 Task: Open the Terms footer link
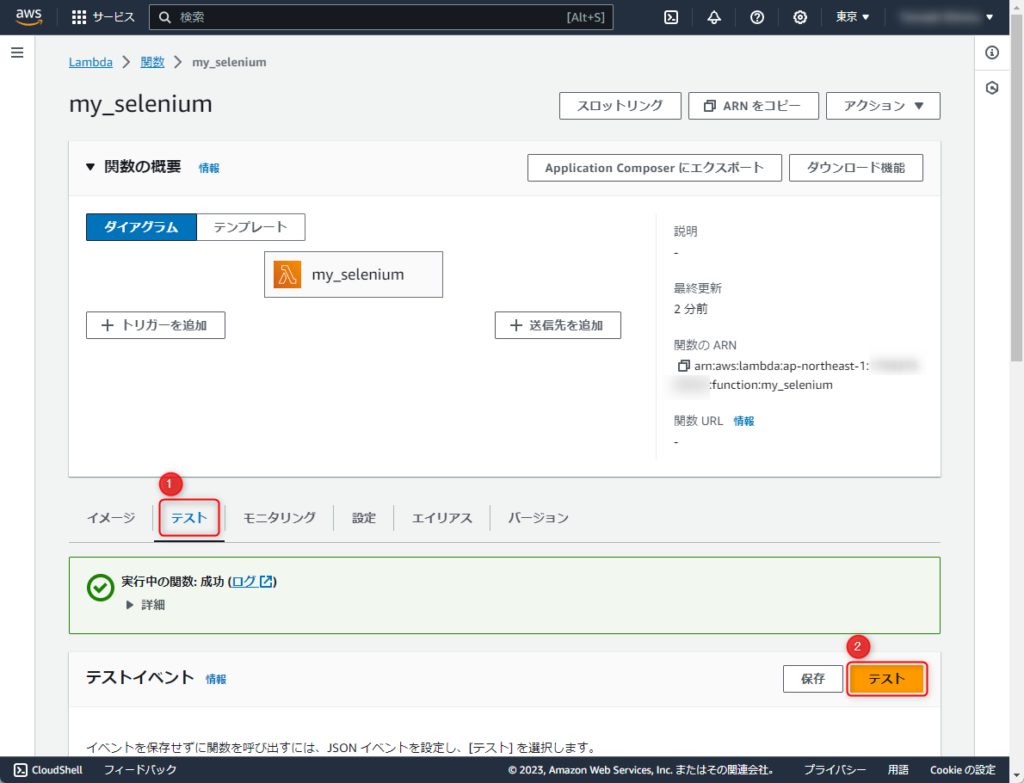coord(899,770)
